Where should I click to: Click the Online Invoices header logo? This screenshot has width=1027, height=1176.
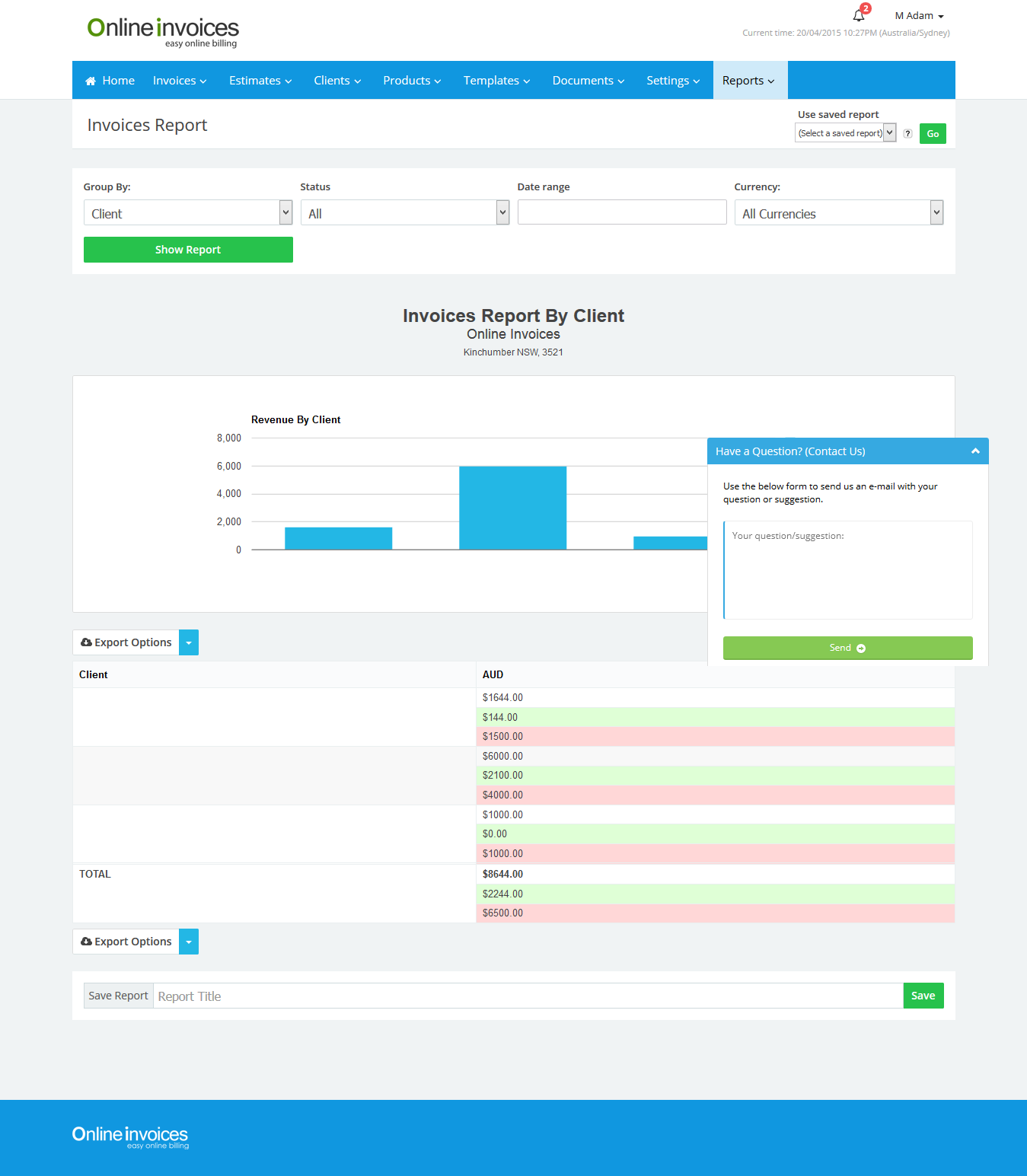(x=163, y=32)
